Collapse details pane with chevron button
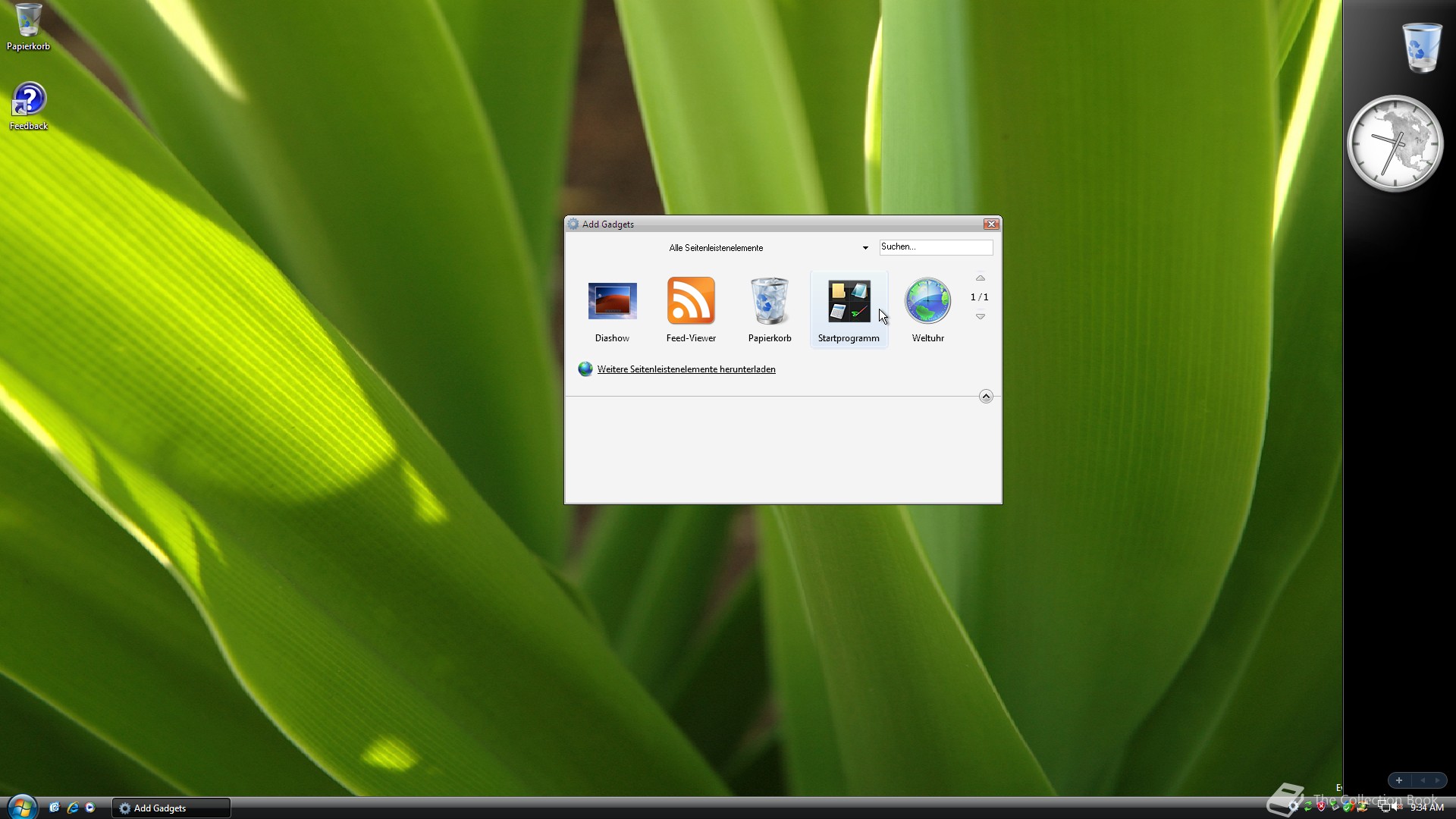 click(x=986, y=396)
